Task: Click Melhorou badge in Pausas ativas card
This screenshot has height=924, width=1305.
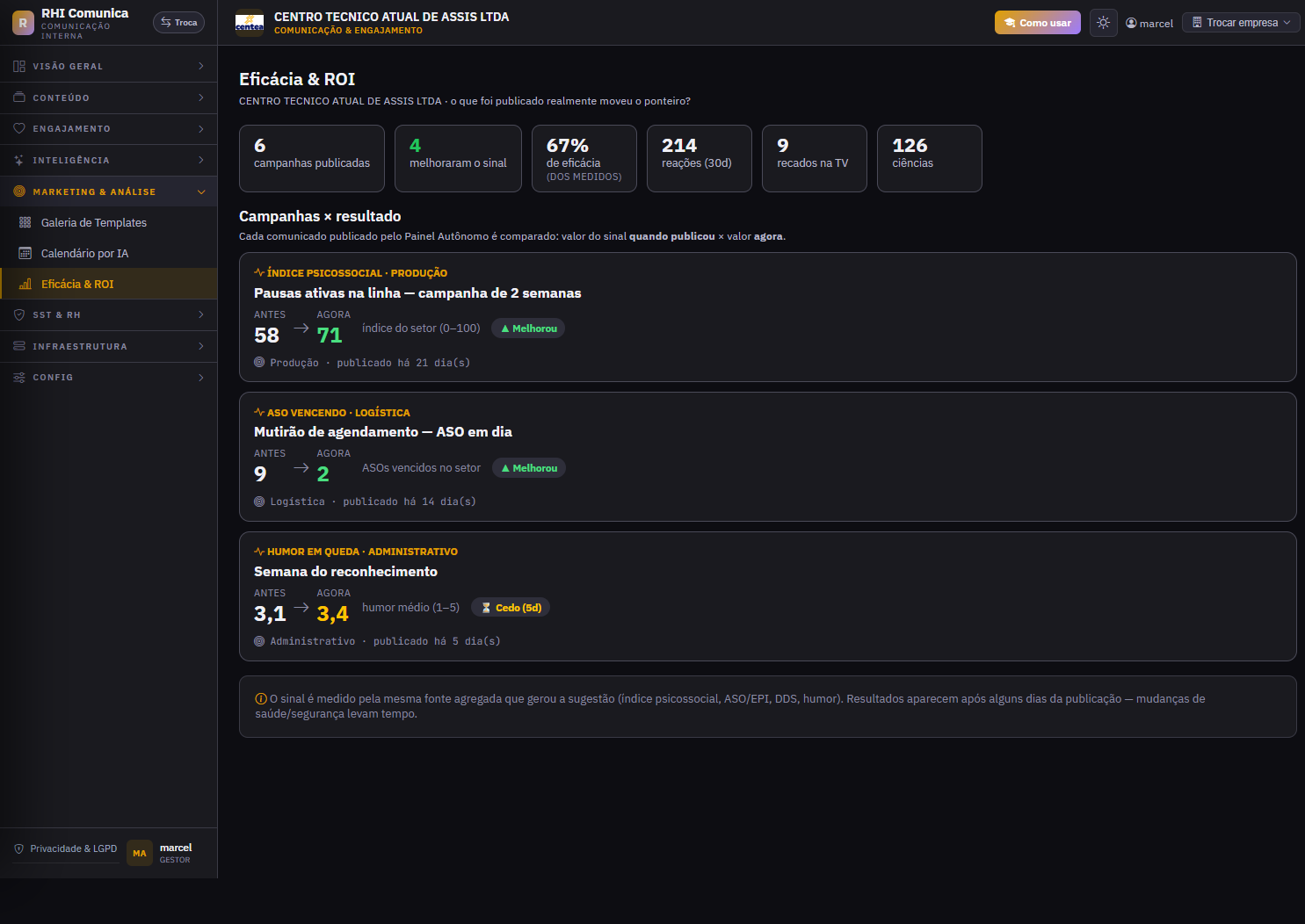Action: pyautogui.click(x=528, y=328)
